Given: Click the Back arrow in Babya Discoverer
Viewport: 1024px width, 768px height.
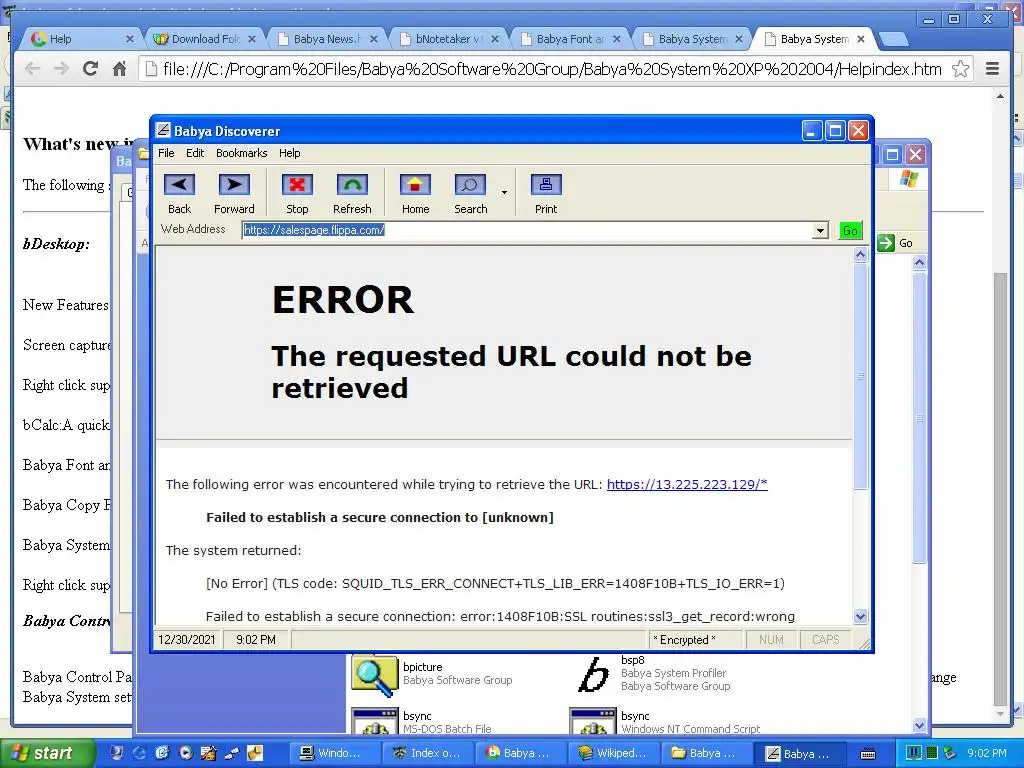Looking at the screenshot, I should (x=179, y=185).
